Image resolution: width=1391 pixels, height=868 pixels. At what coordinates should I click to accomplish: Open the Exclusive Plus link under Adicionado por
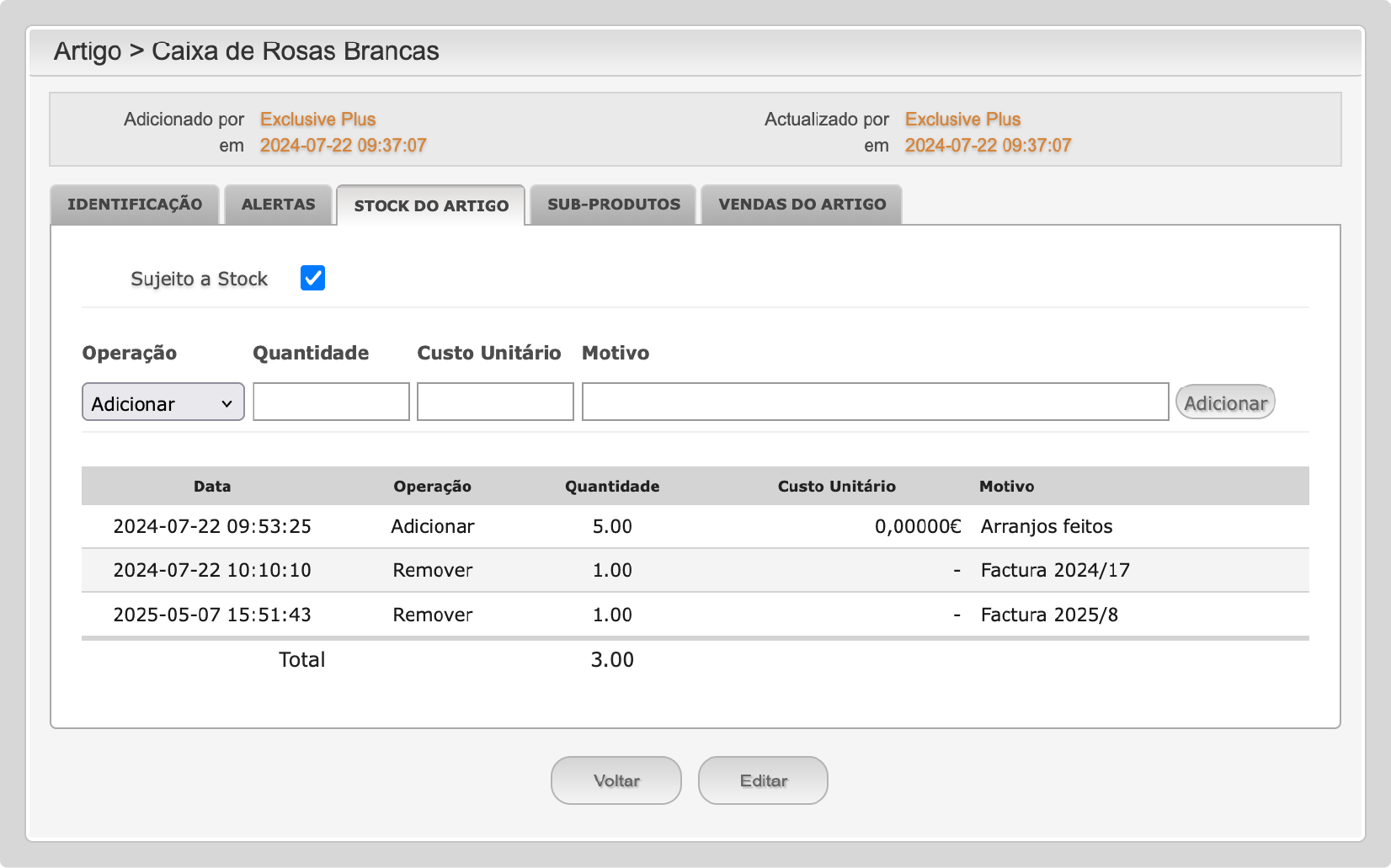pyautogui.click(x=317, y=120)
